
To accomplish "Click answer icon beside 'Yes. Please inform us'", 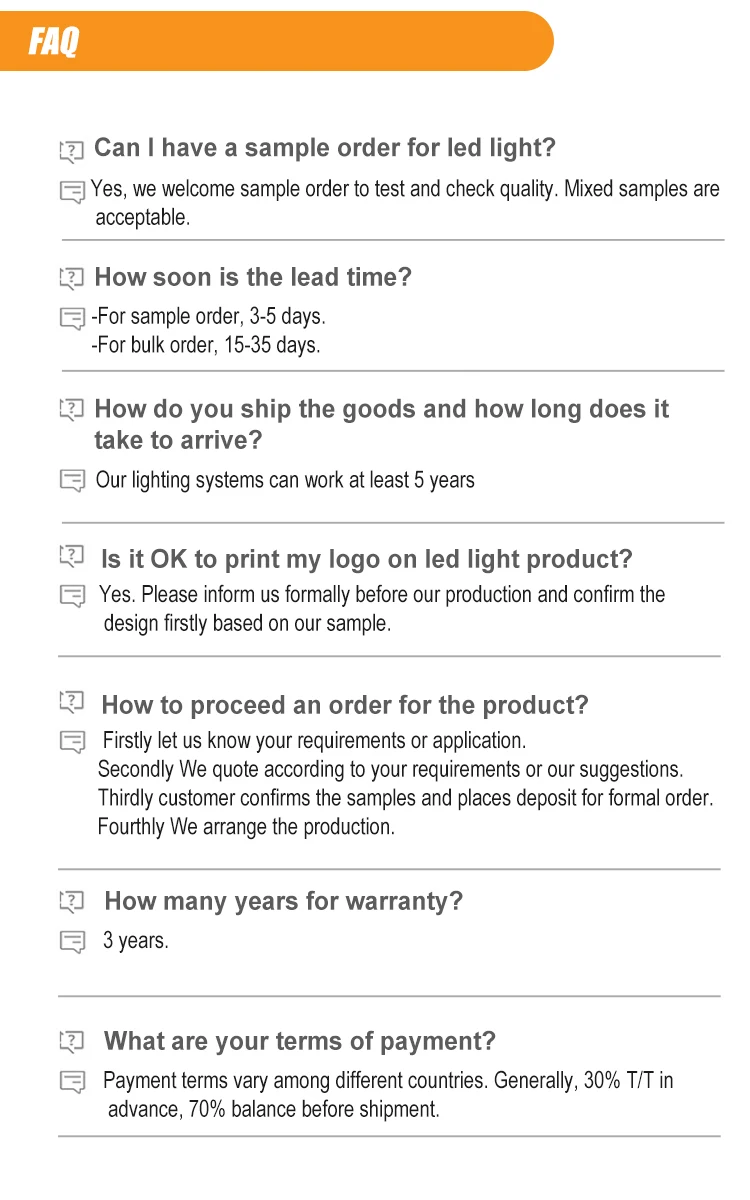I will [x=72, y=596].
